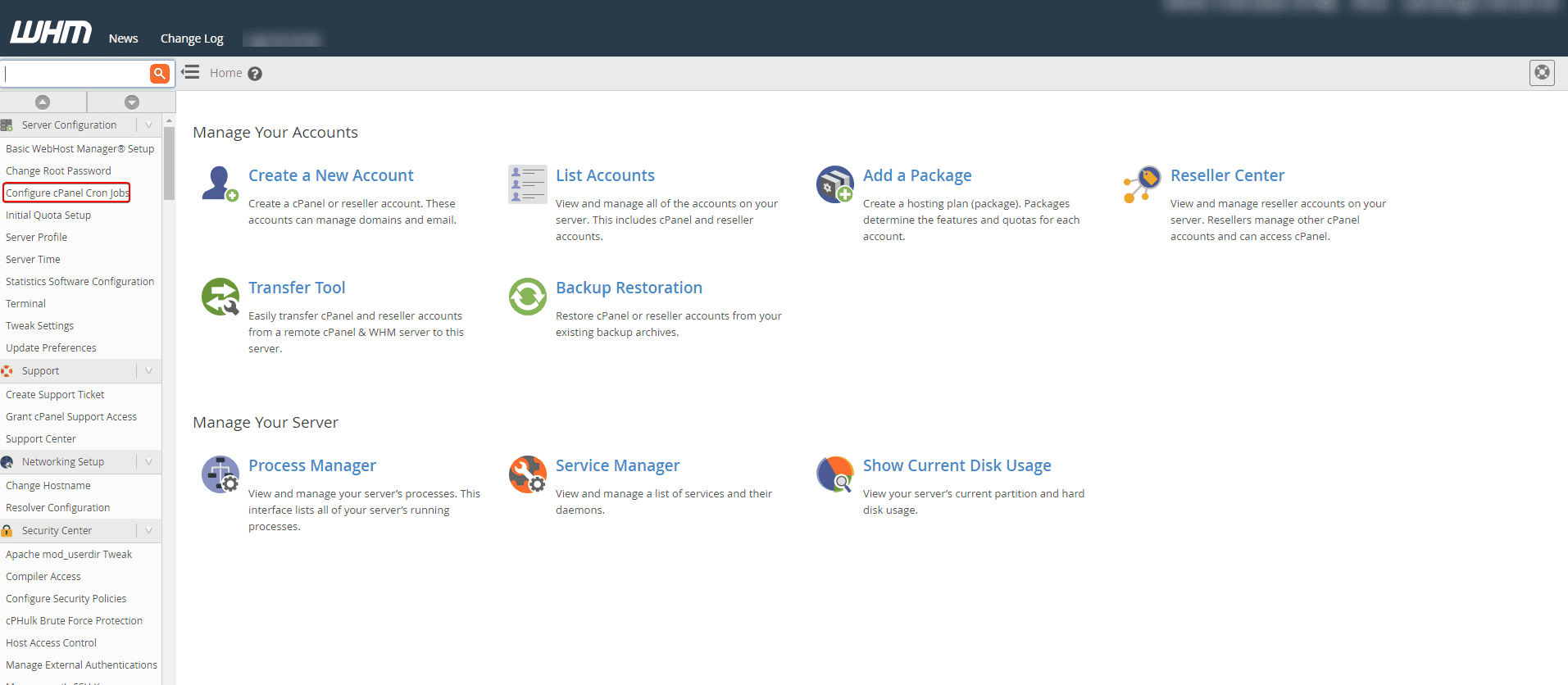The image size is (1568, 685).
Task: Open the Reseller Center tag icon
Action: tap(1142, 184)
